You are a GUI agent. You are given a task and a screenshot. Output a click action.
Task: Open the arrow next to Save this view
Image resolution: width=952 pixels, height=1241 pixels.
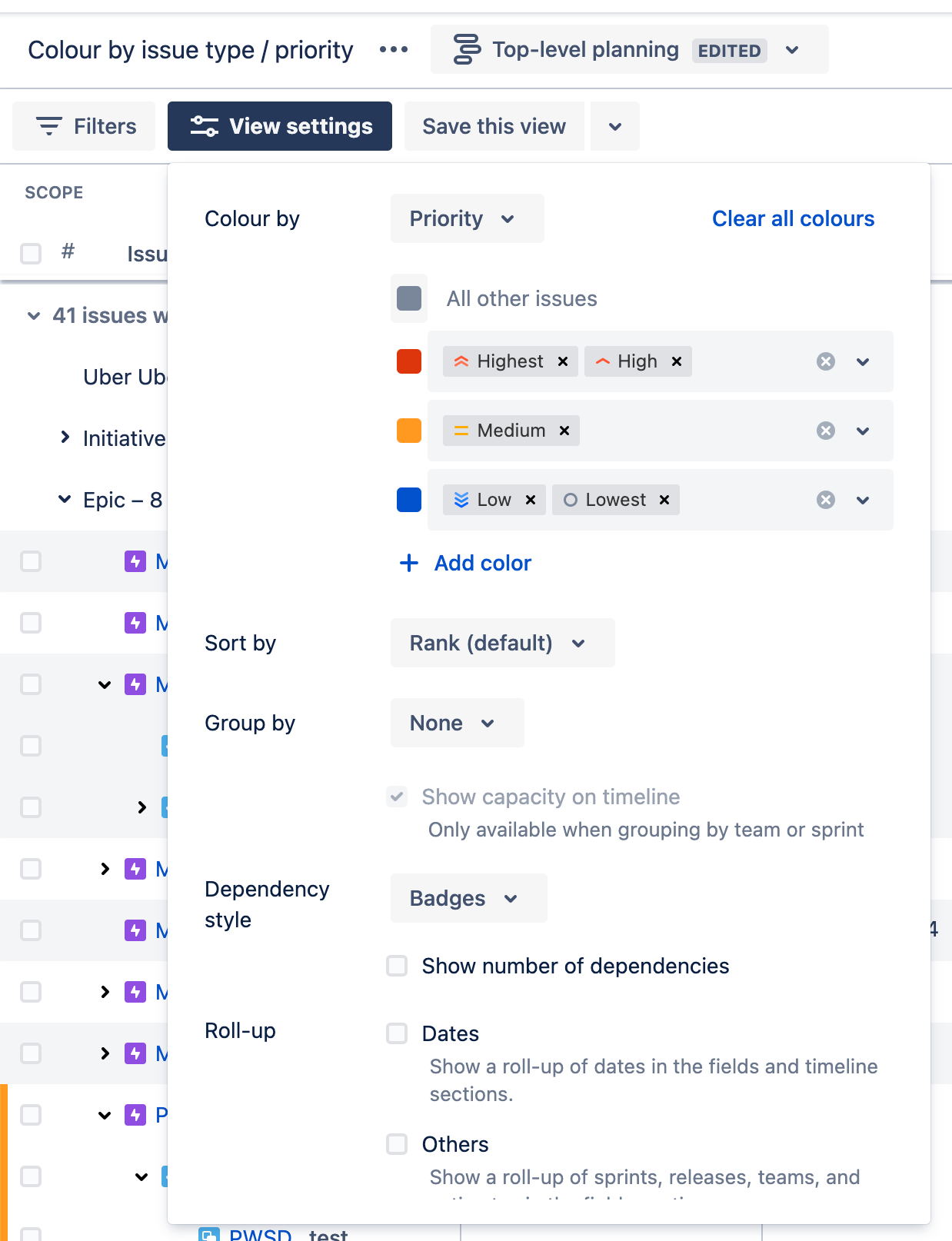click(x=615, y=126)
